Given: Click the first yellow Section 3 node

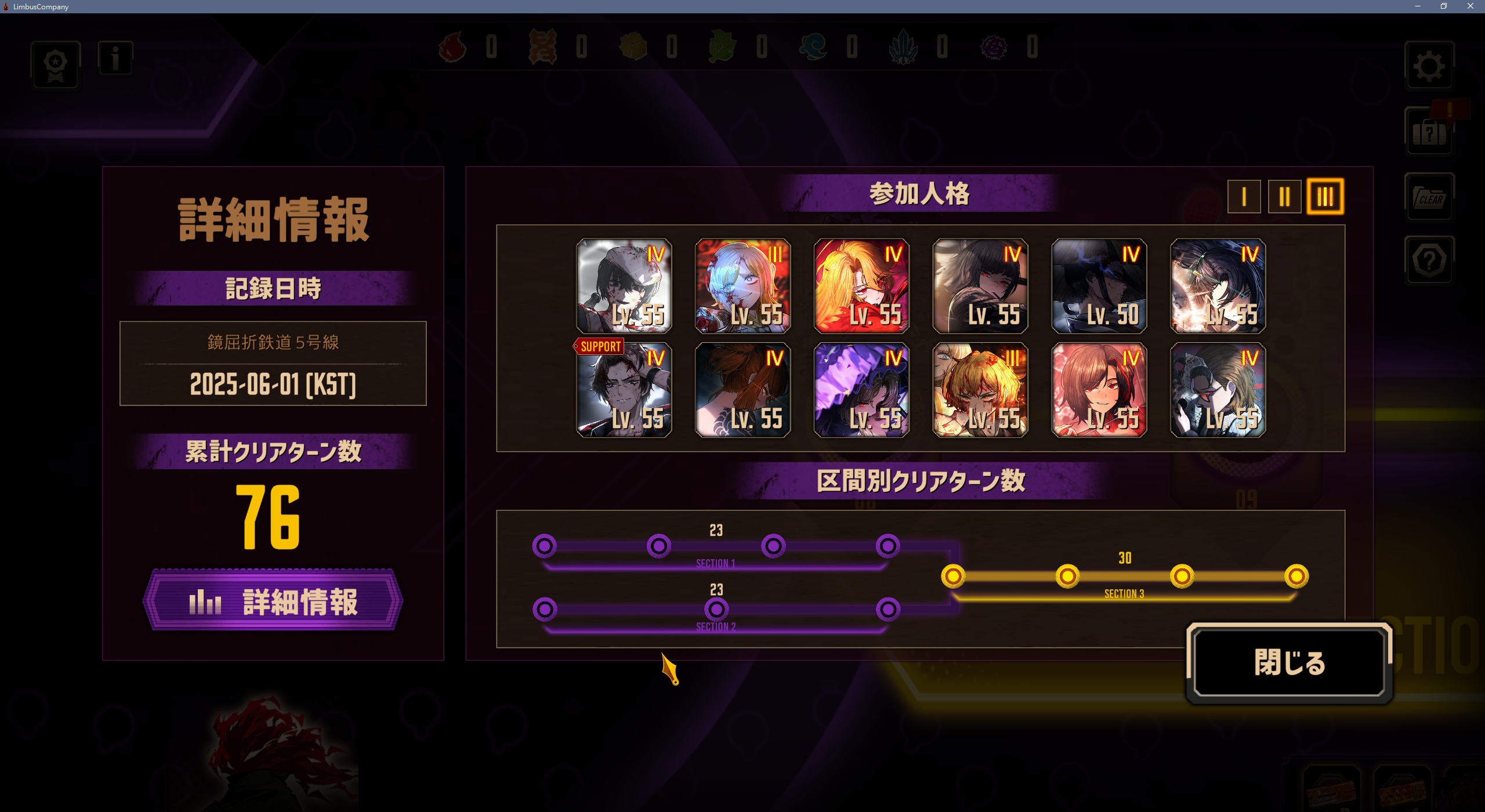Looking at the screenshot, I should 953,576.
